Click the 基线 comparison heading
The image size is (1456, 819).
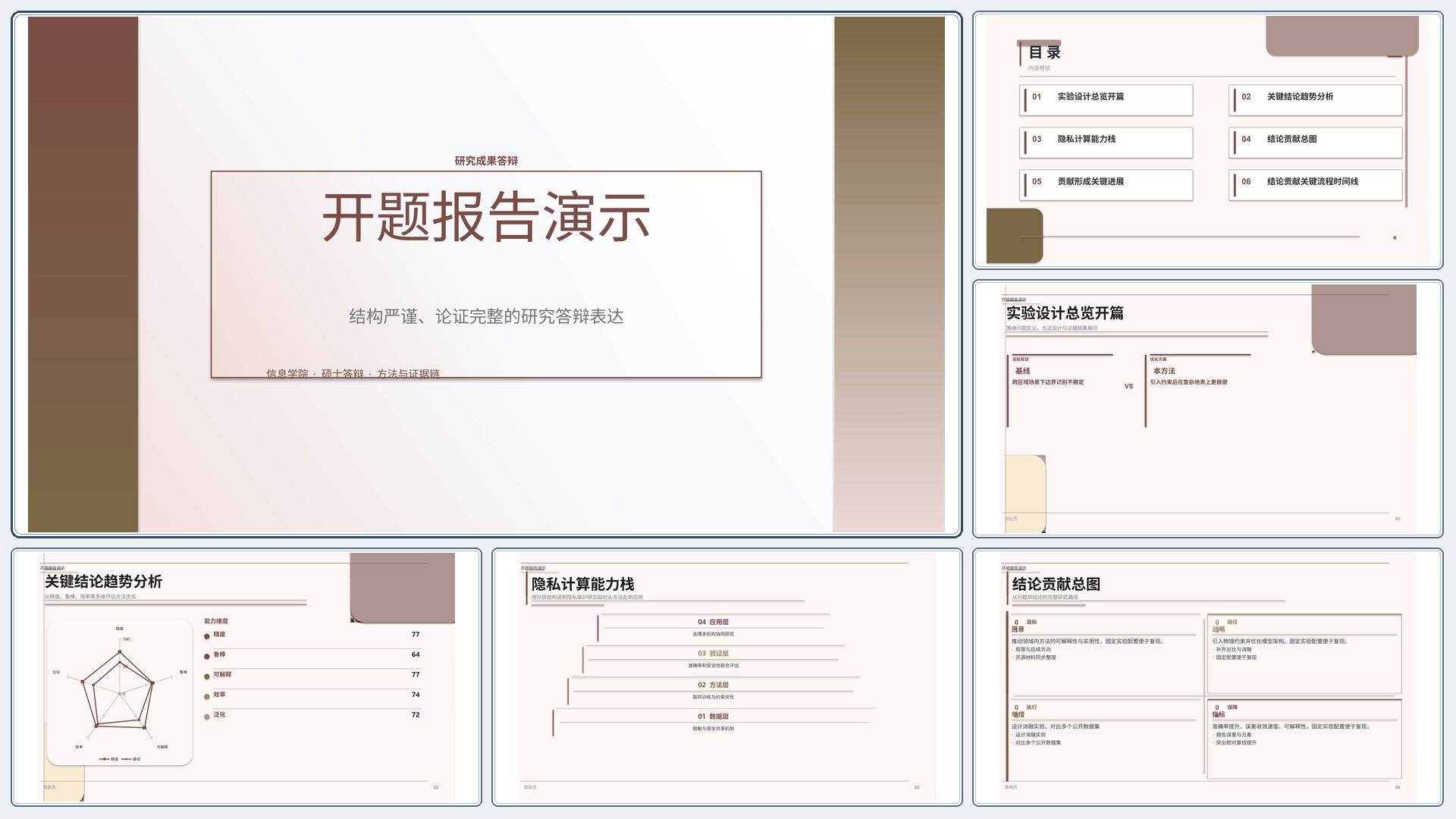(1022, 371)
